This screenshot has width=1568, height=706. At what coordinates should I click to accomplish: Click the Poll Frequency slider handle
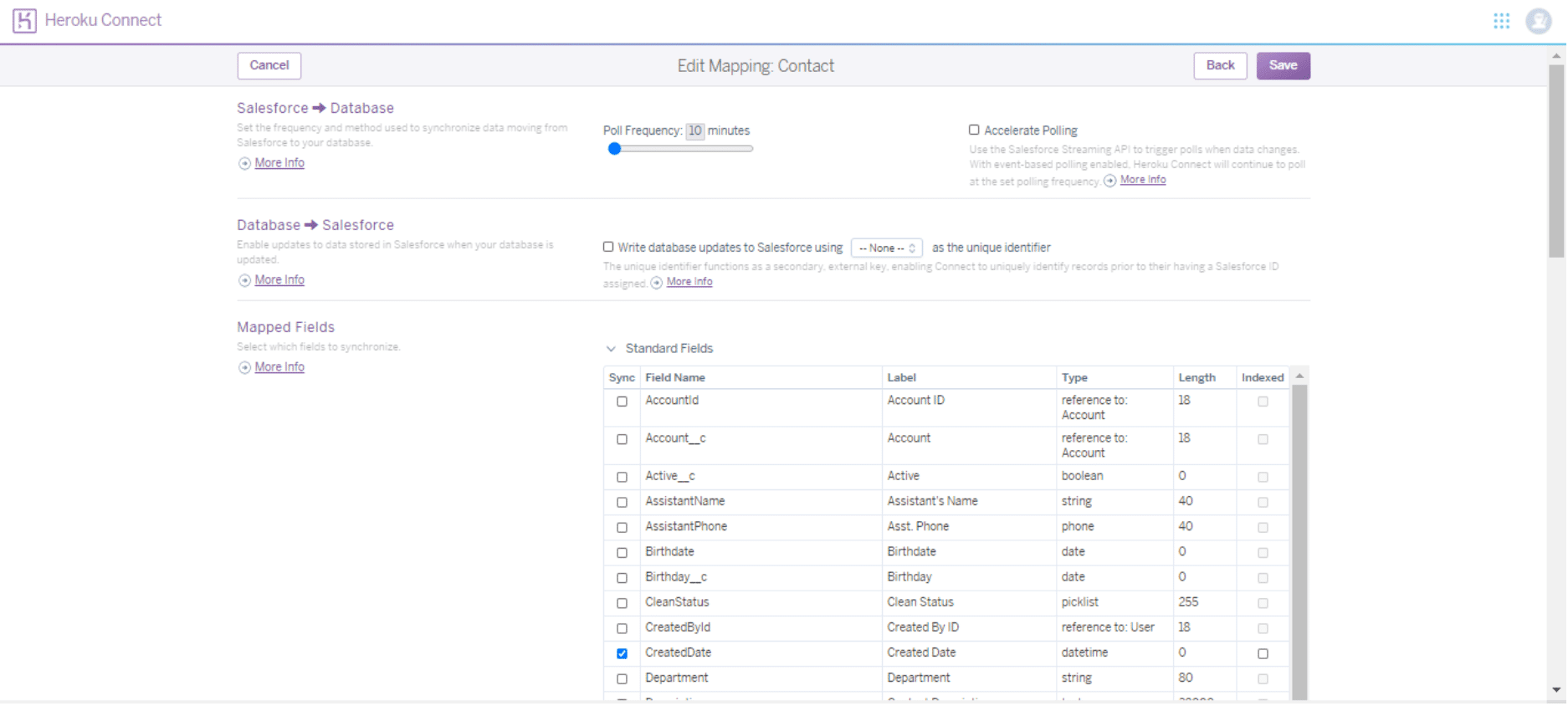[615, 149]
